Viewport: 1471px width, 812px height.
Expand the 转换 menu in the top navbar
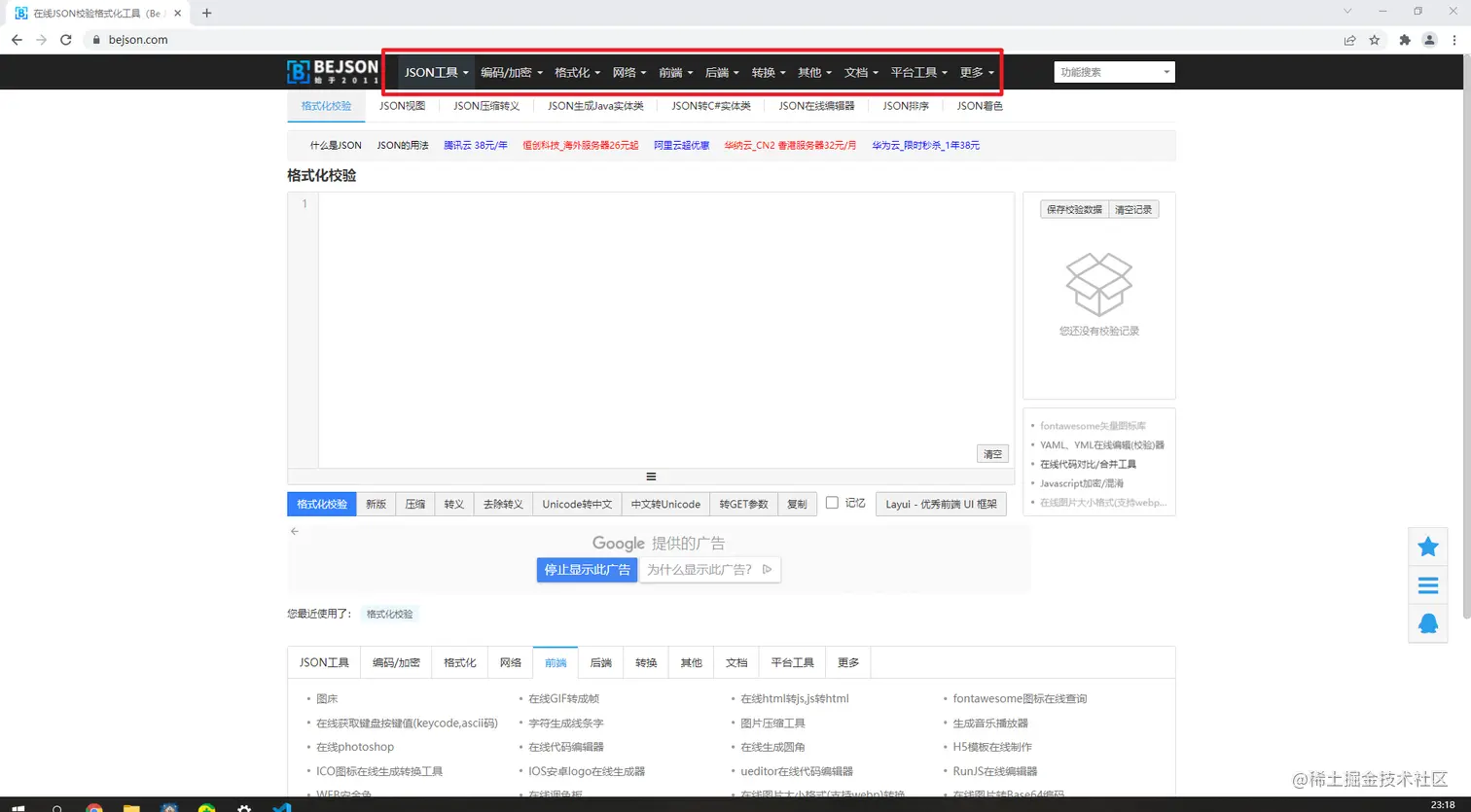pyautogui.click(x=769, y=72)
